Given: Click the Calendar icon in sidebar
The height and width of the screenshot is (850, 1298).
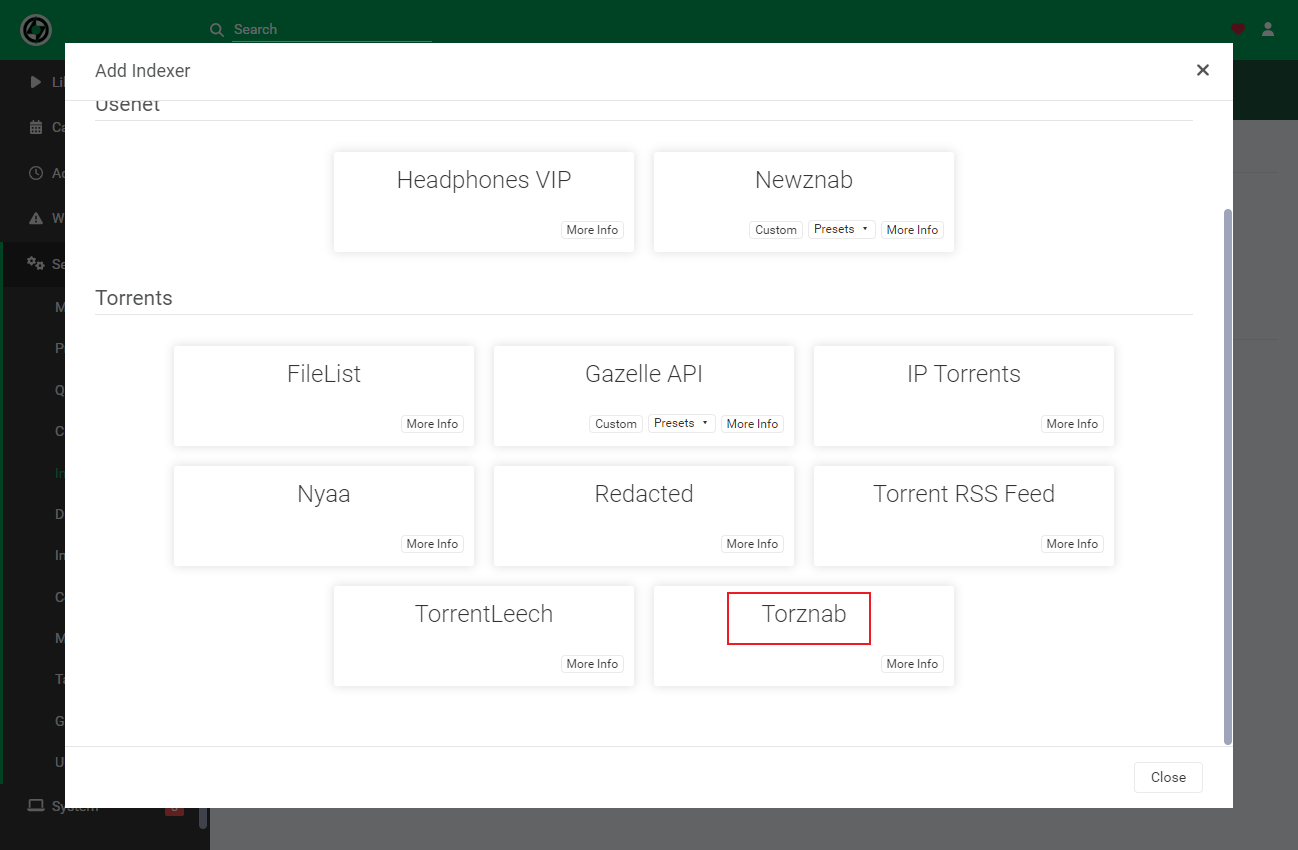Looking at the screenshot, I should (x=36, y=127).
